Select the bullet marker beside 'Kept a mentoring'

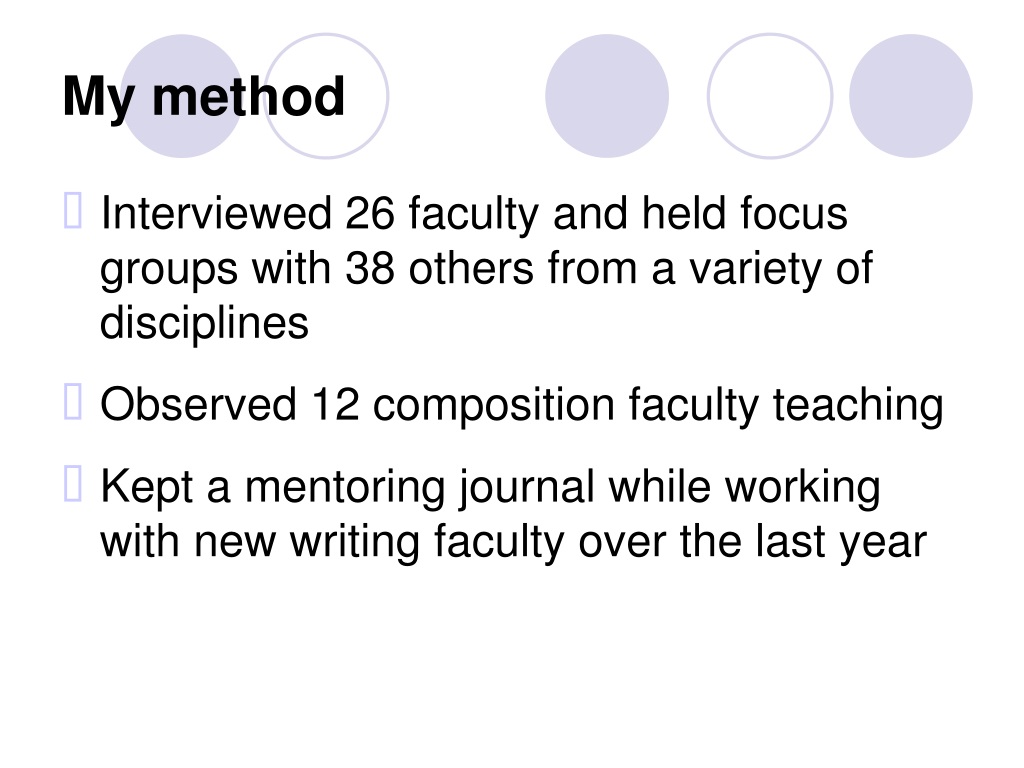tap(73, 484)
